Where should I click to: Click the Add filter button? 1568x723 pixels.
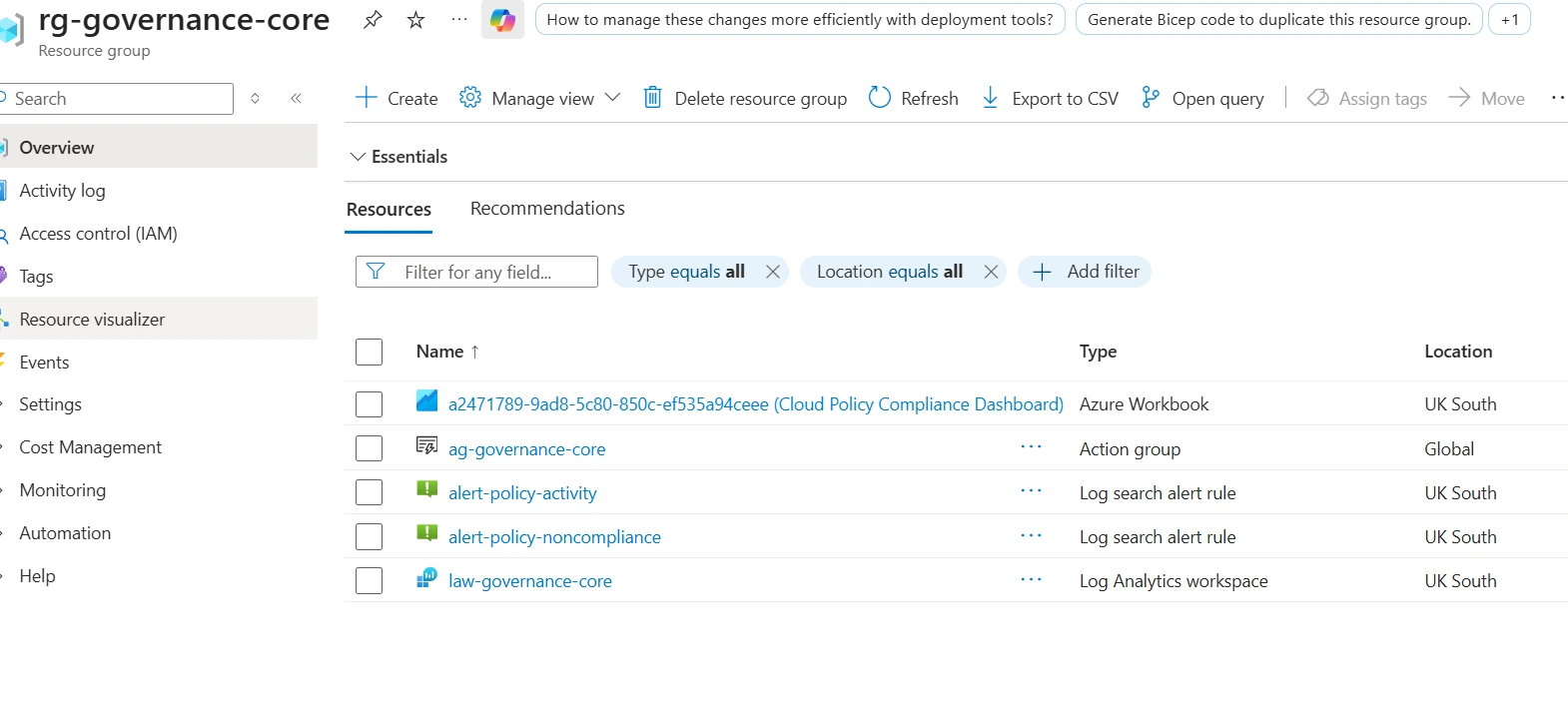click(1085, 272)
